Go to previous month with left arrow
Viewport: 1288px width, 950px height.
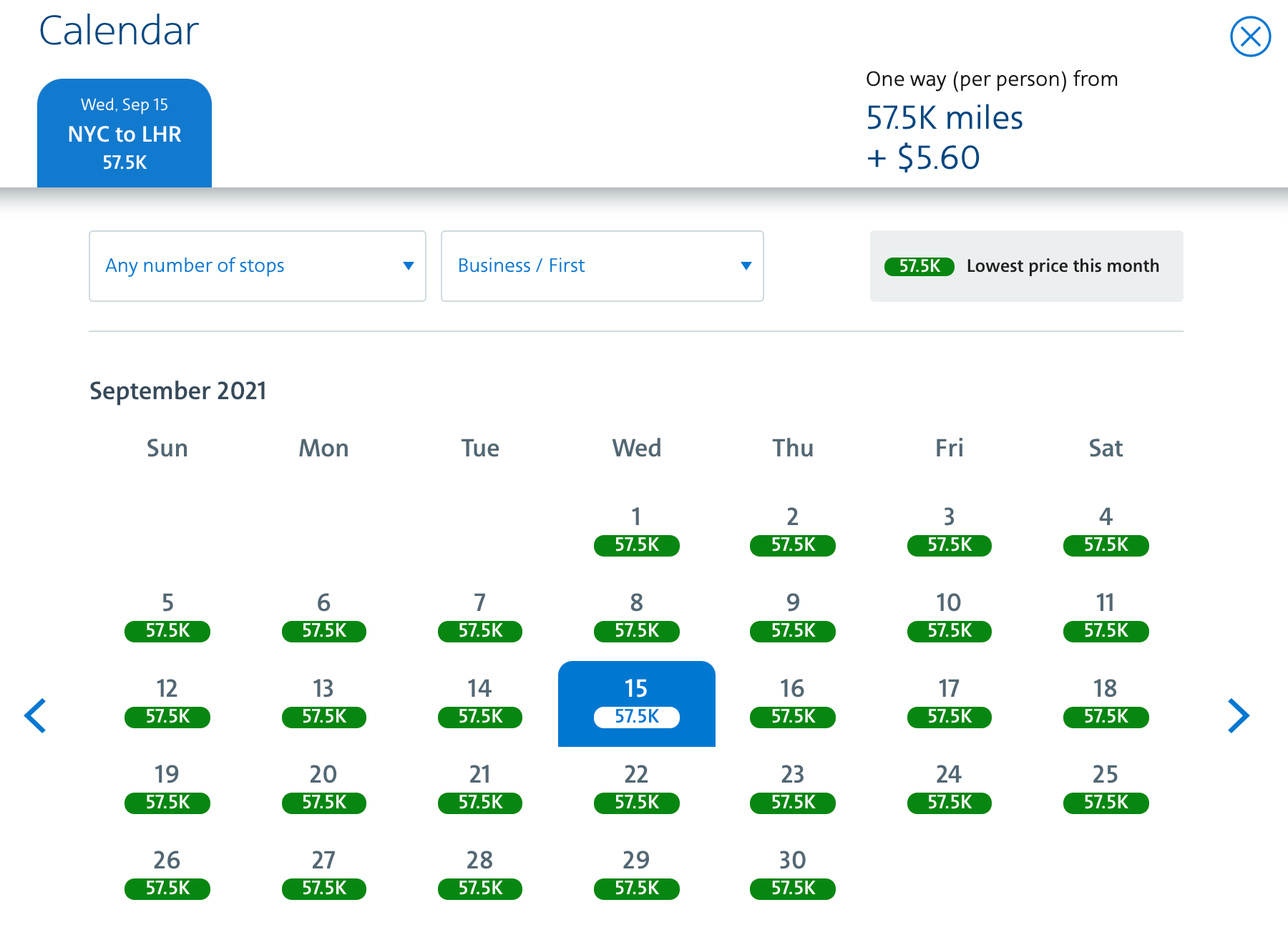[35, 715]
